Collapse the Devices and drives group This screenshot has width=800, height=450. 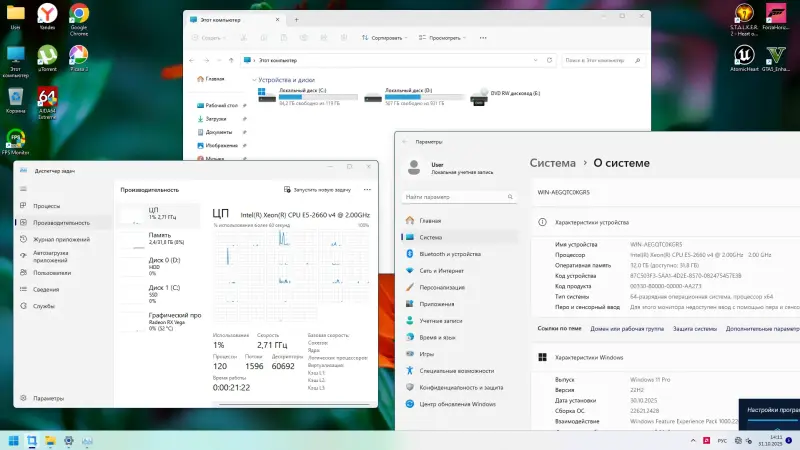pos(254,79)
